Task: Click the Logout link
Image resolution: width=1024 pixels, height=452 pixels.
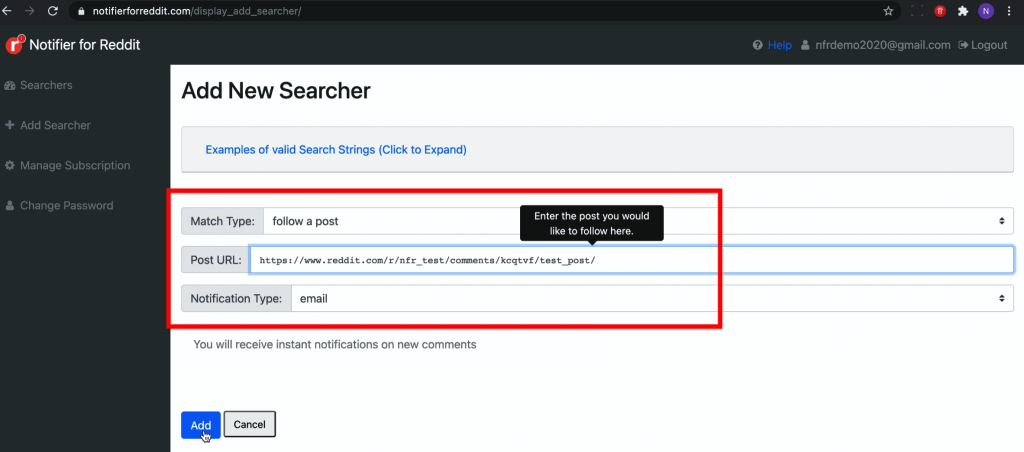Action: pyautogui.click(x=989, y=45)
